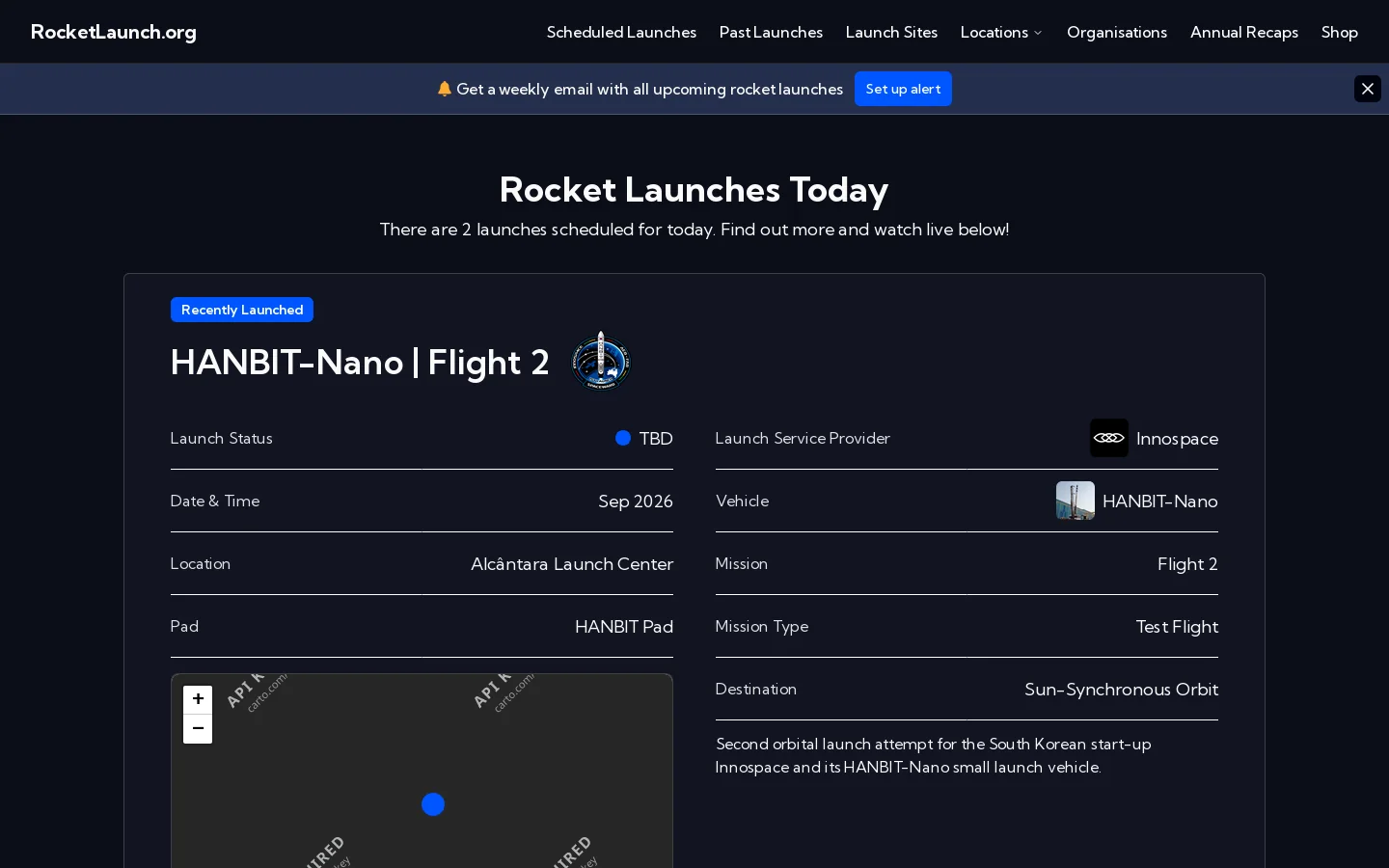Click the Set up alert button
The image size is (1389, 868).
(x=903, y=89)
